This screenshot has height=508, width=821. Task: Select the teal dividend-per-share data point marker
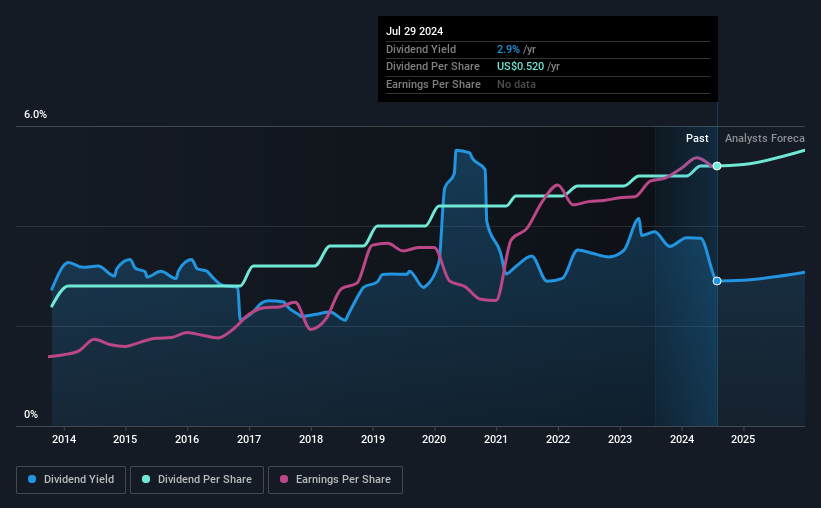coord(717,166)
